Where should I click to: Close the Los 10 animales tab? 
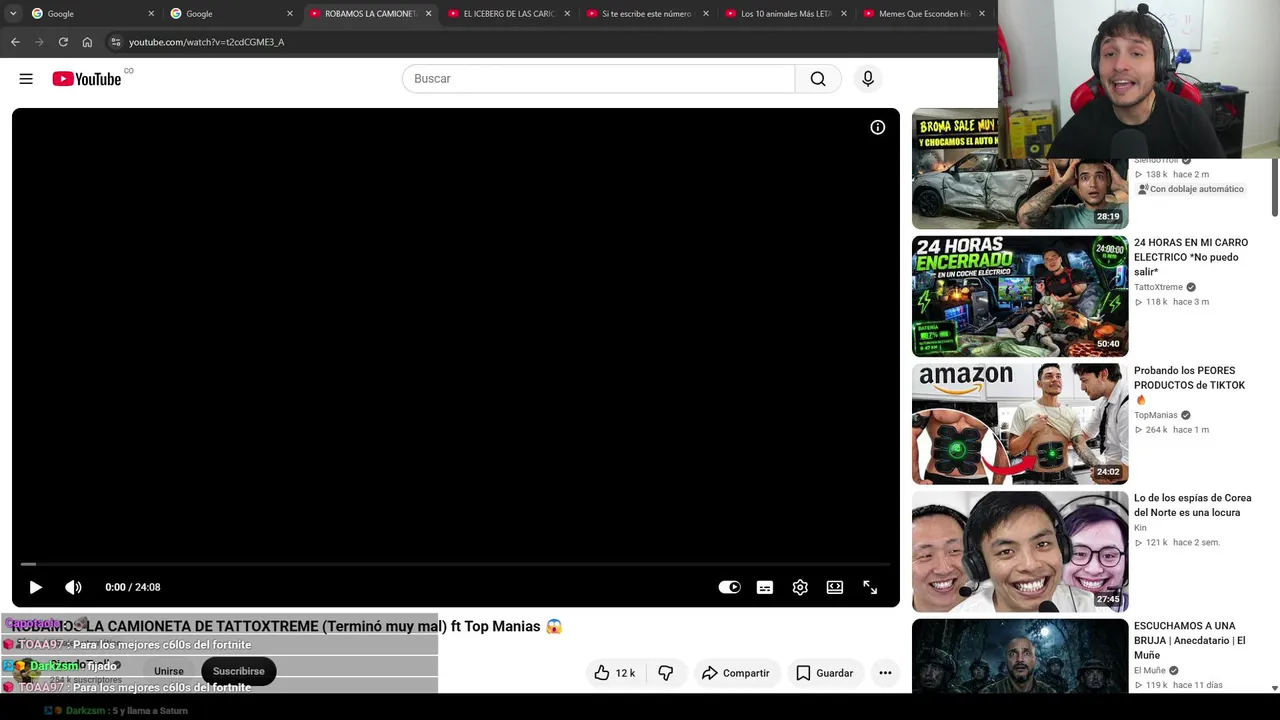tap(844, 14)
